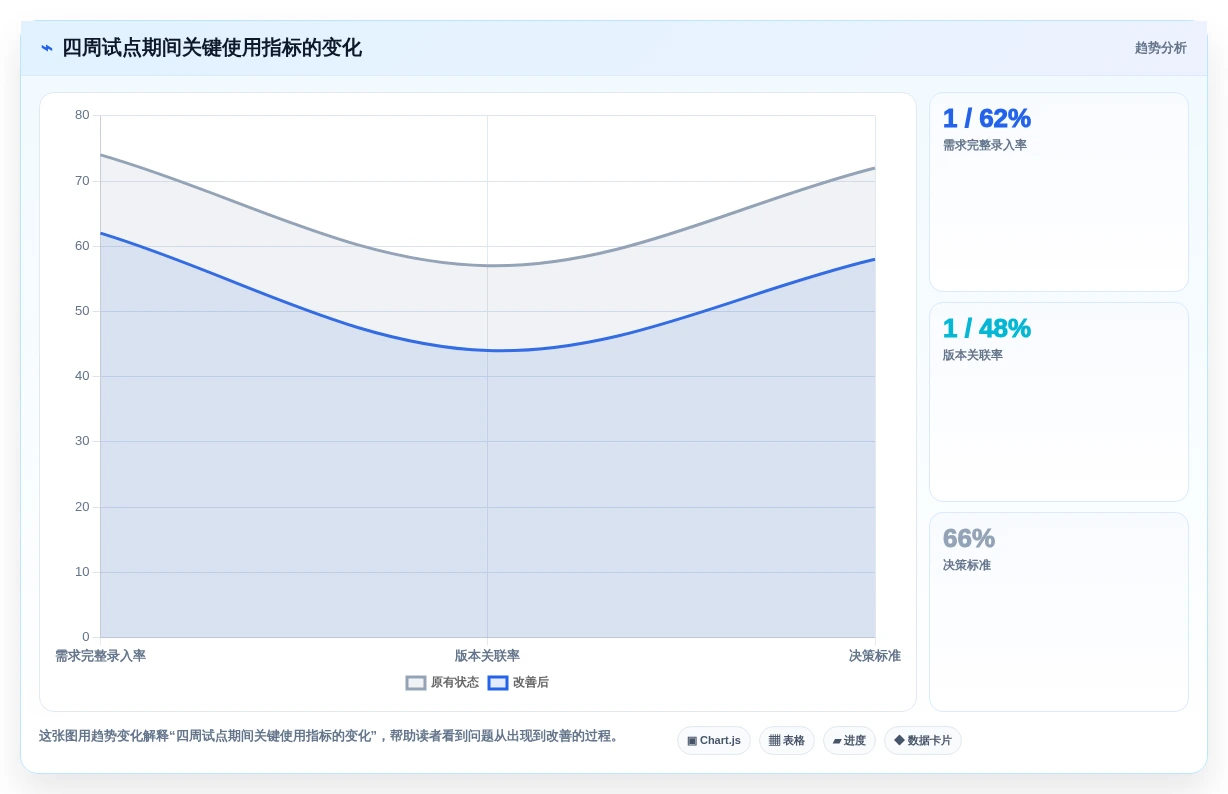The width and height of the screenshot is (1228, 794).
Task: Click the blue 改善后 legend swatch
Action: pyautogui.click(x=498, y=683)
